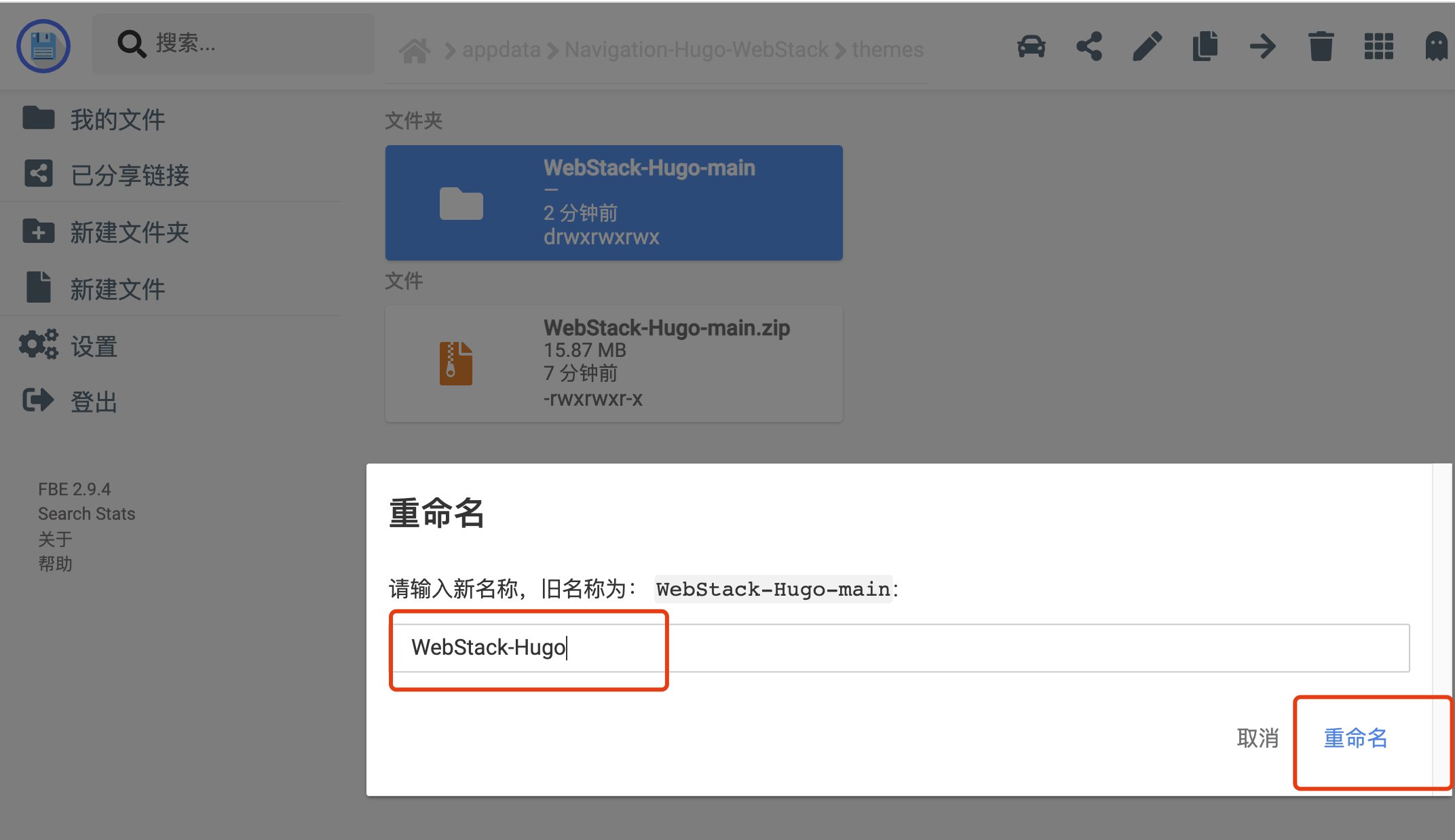Image resolution: width=1455 pixels, height=840 pixels.
Task: Click the share icon in the top toolbar
Action: coord(1089,46)
